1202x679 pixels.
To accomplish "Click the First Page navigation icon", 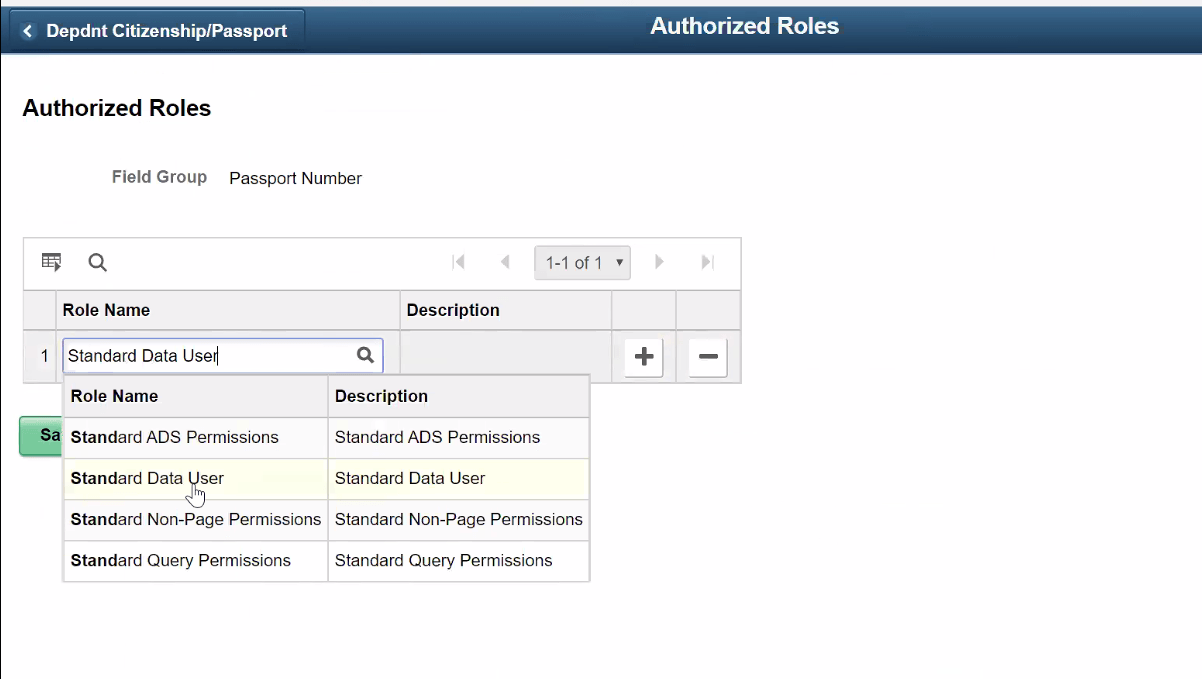I will coord(459,262).
